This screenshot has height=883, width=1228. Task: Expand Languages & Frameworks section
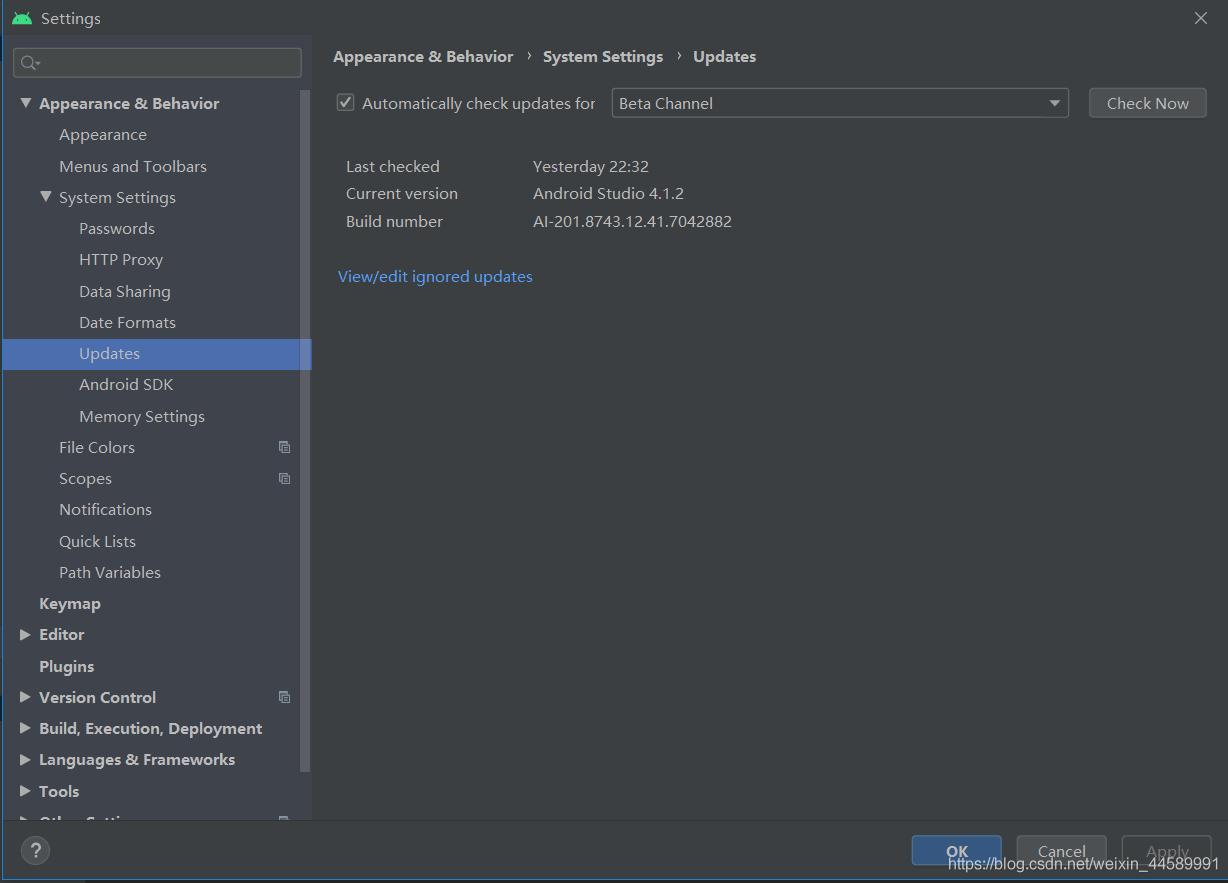25,759
